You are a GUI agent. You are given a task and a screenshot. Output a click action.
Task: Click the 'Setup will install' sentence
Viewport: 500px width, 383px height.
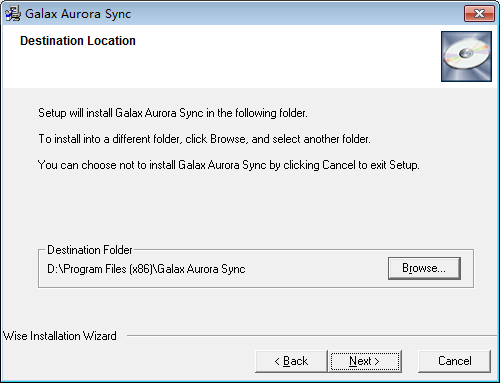(x=173, y=113)
